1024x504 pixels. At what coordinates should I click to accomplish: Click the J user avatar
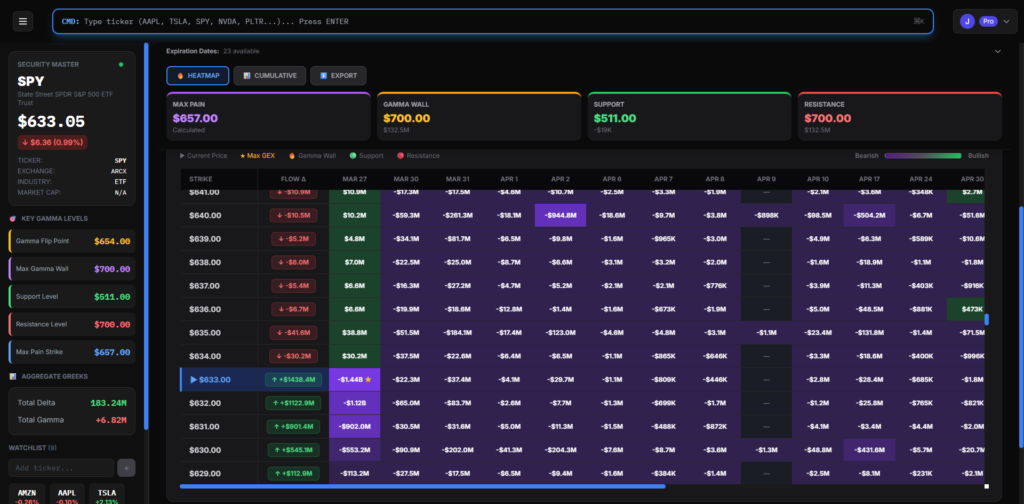click(967, 22)
